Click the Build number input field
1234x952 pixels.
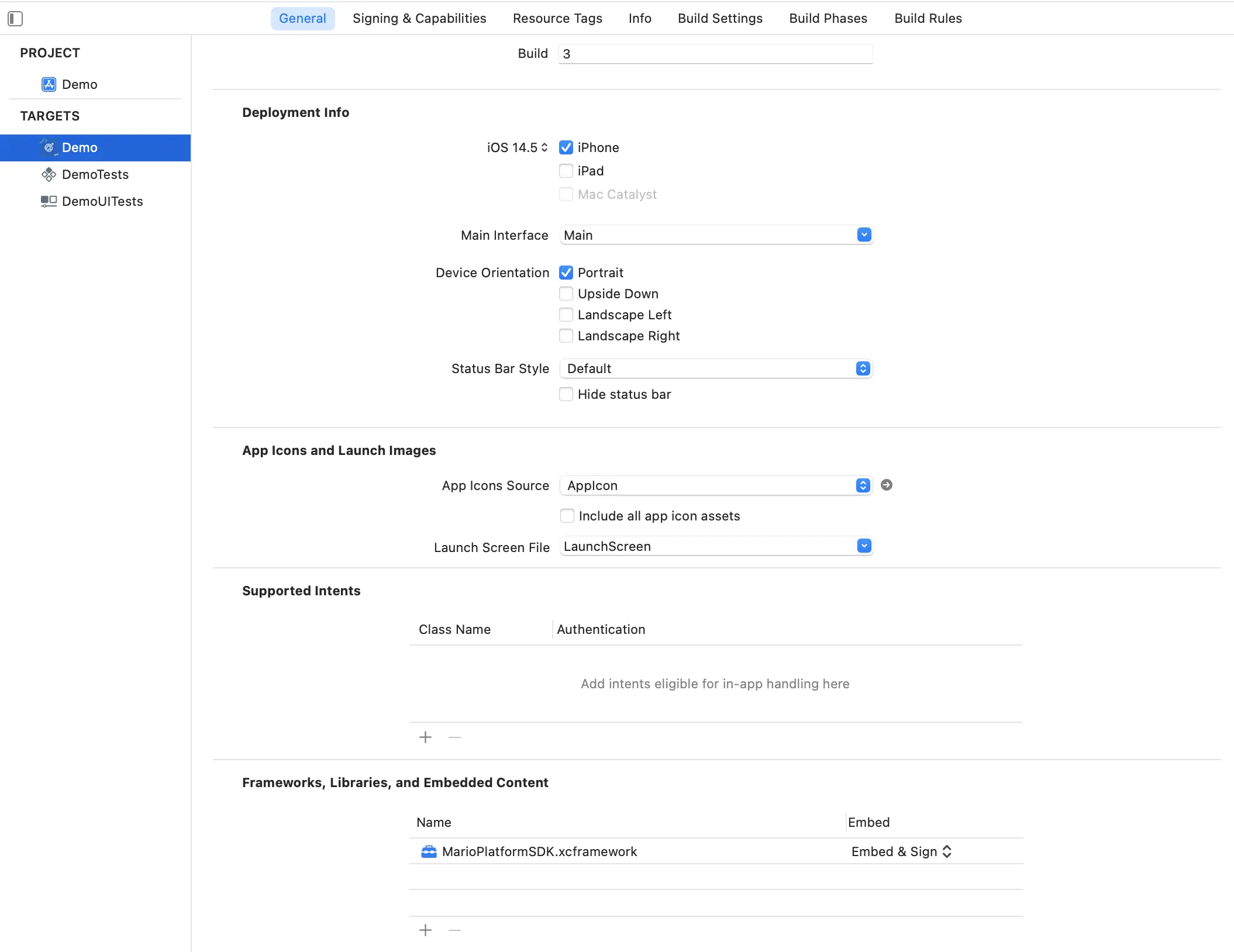715,54
